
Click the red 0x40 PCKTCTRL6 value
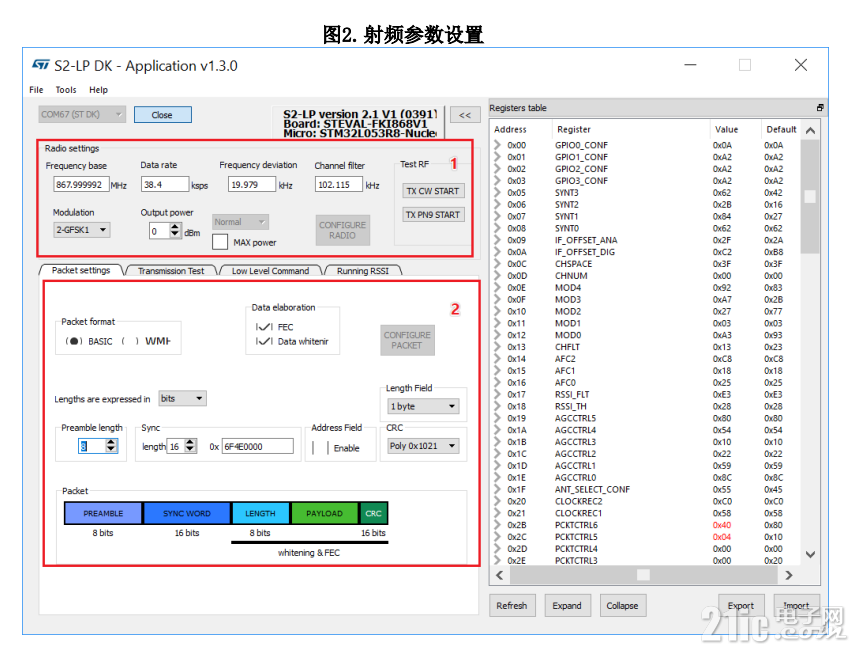tap(721, 525)
